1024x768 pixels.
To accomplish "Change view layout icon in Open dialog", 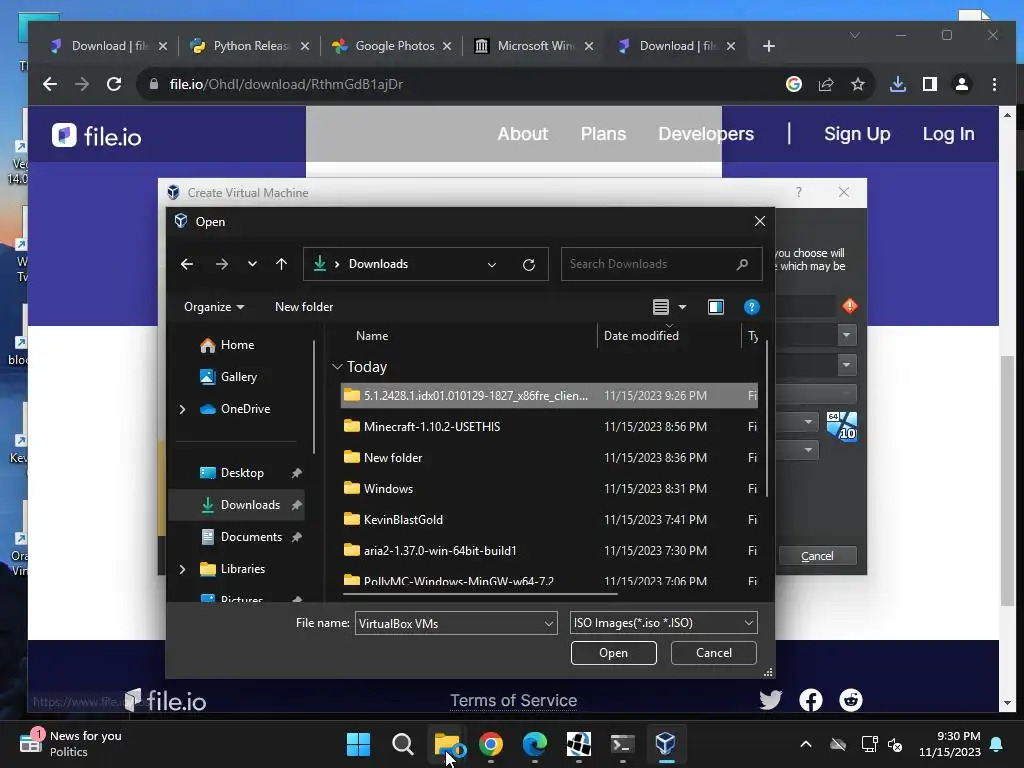I will pyautogui.click(x=661, y=307).
